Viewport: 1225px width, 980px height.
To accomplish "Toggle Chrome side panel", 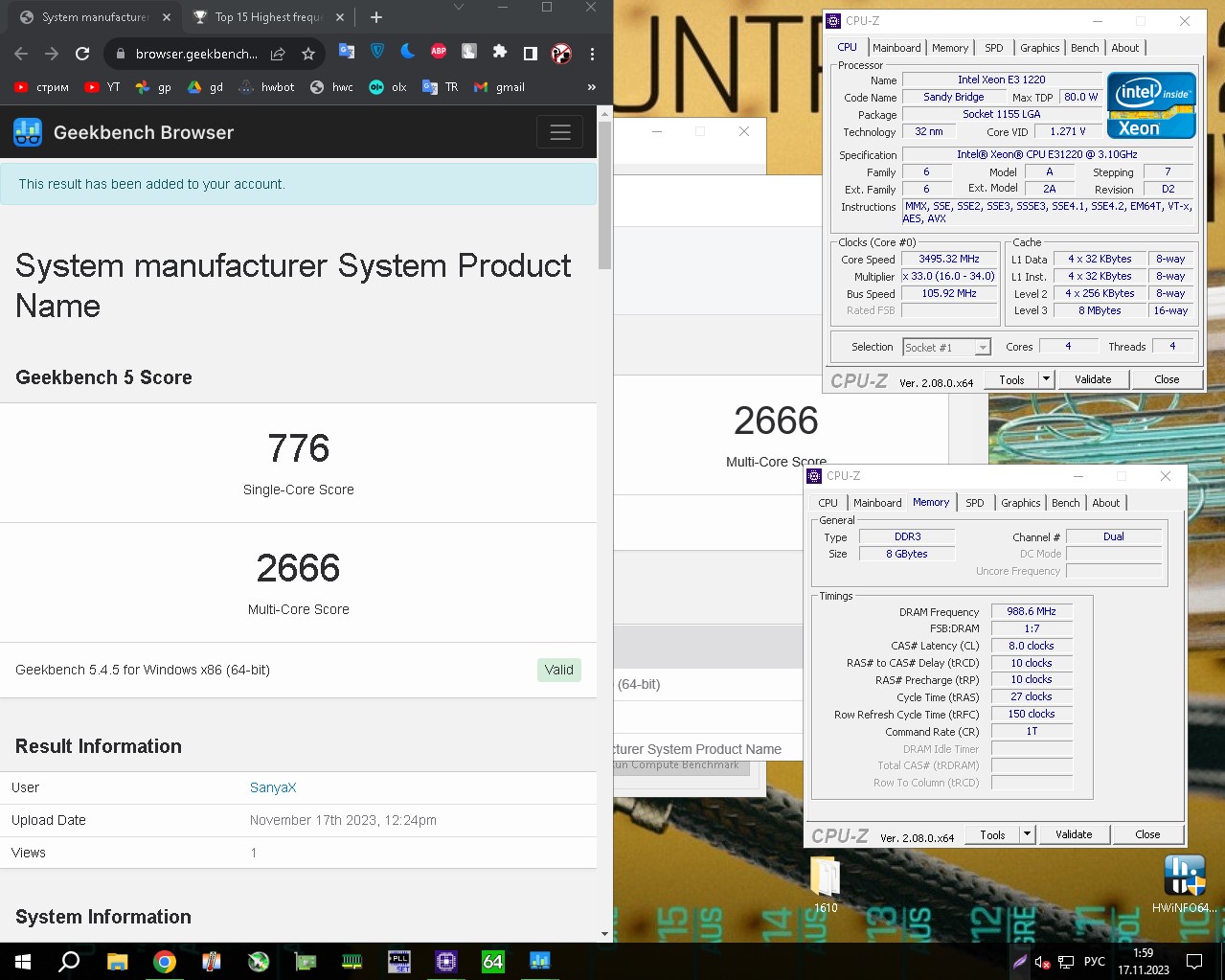I will [x=530, y=54].
